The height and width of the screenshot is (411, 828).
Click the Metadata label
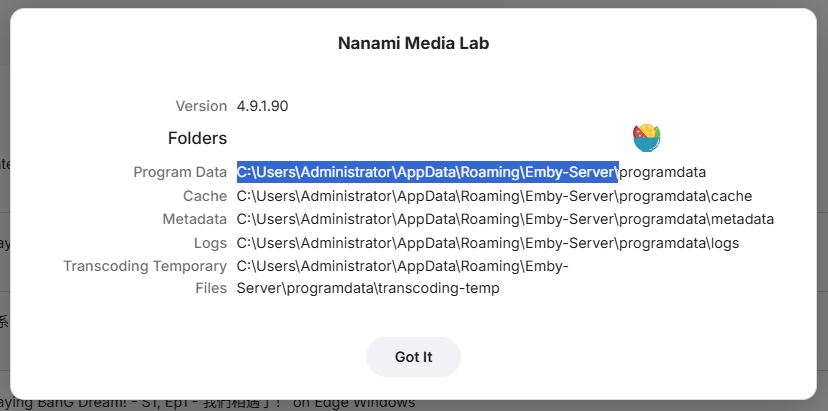(x=194, y=219)
